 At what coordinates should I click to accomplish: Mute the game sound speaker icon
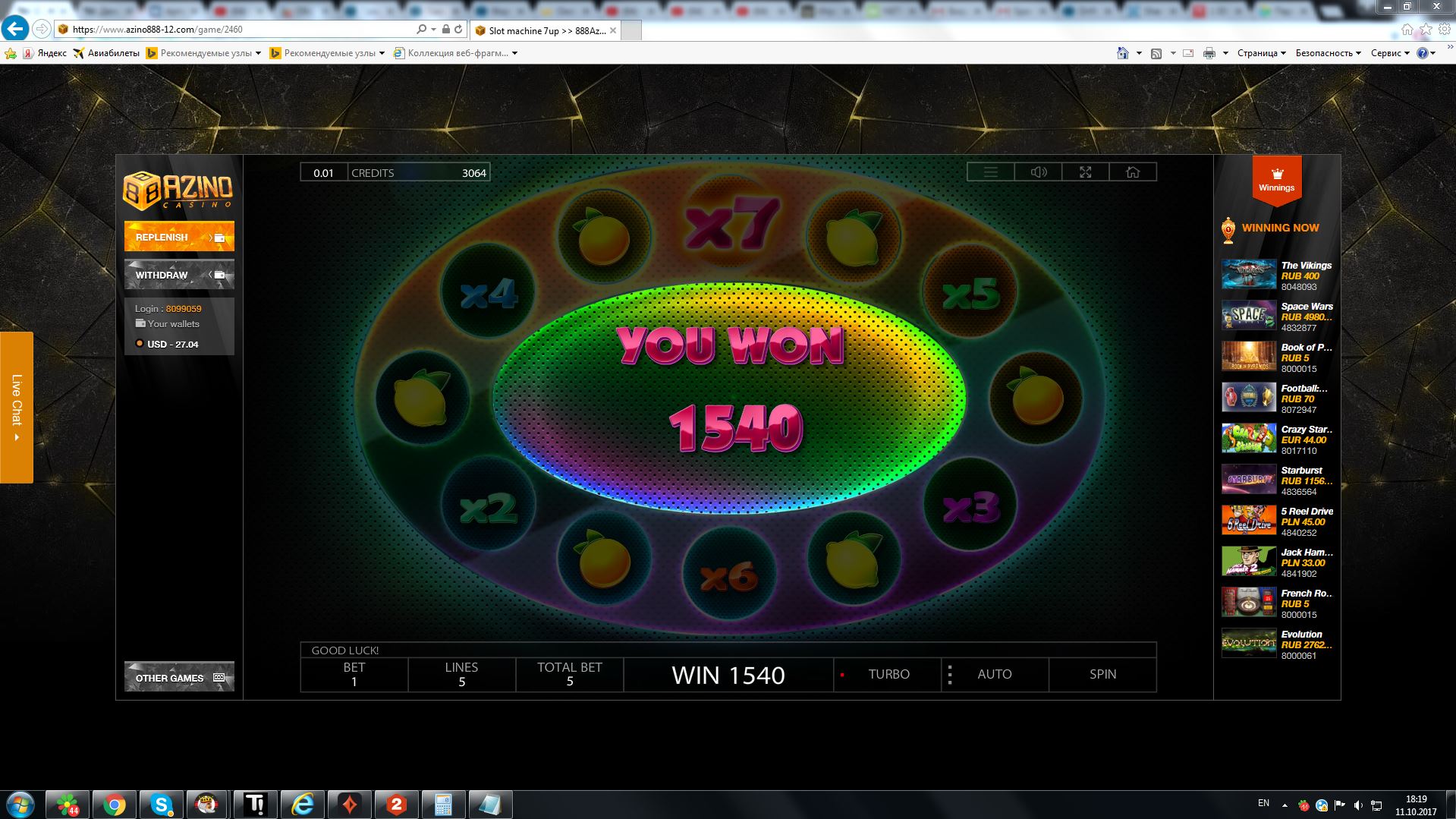point(1038,172)
